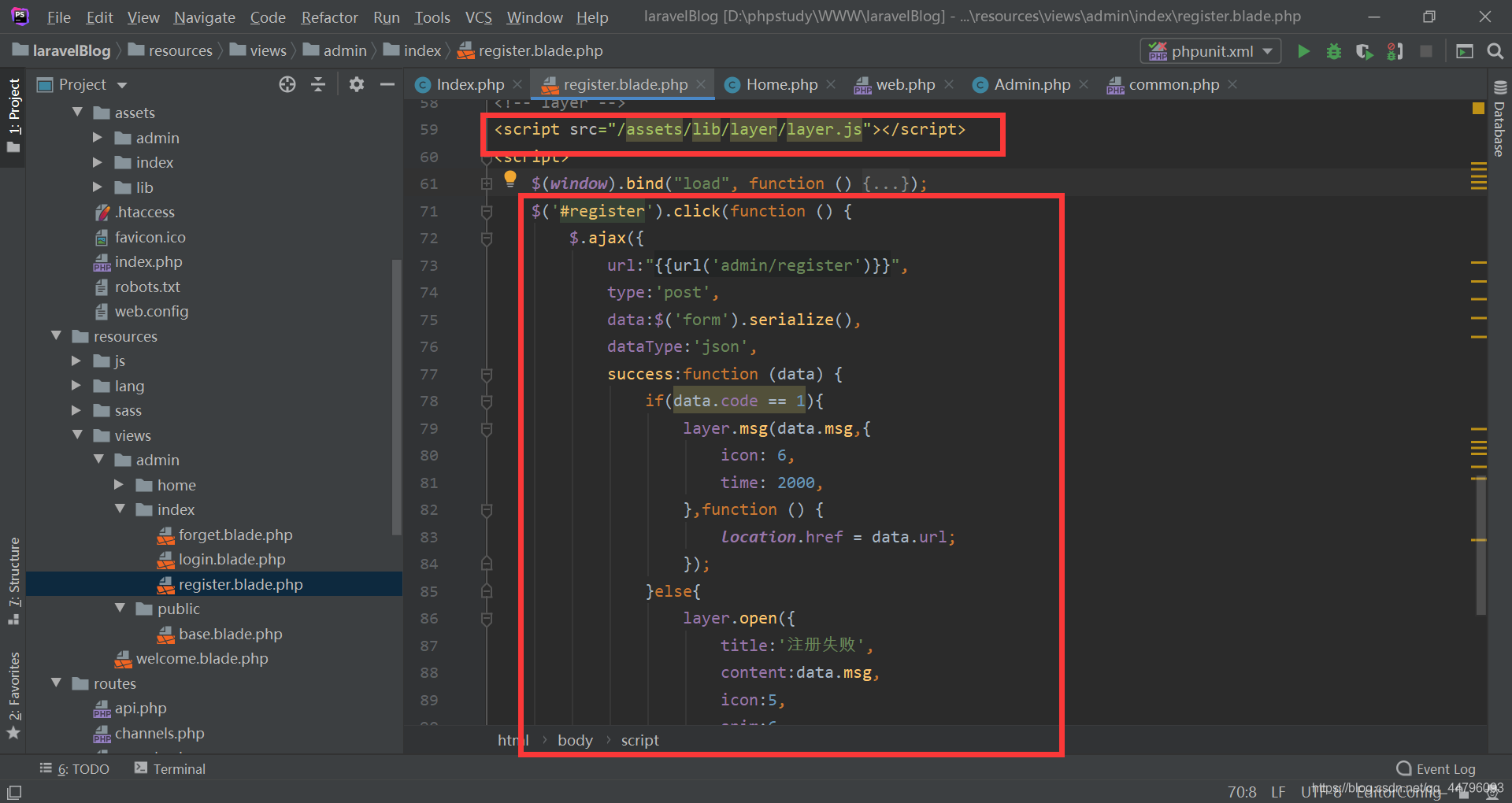Click the 70:8 cursor position indicator
Viewport: 1512px width, 803px height.
pos(1242,791)
